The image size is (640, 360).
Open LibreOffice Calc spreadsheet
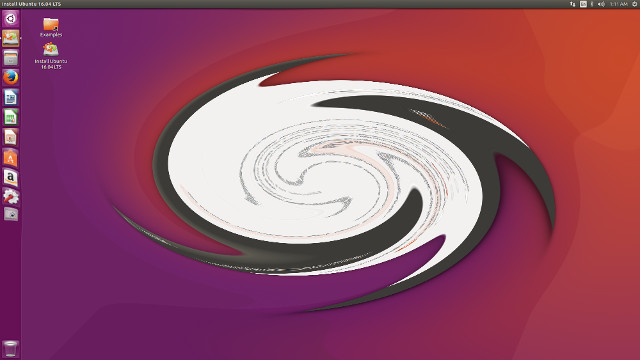coord(11,118)
